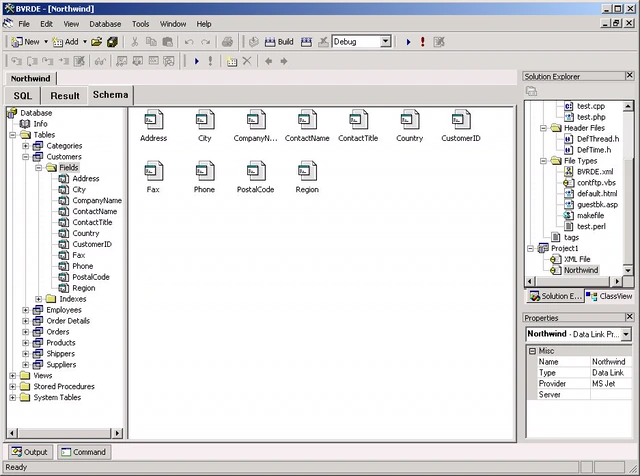Open the Command panel button
The width and height of the screenshot is (640, 476).
84,452
